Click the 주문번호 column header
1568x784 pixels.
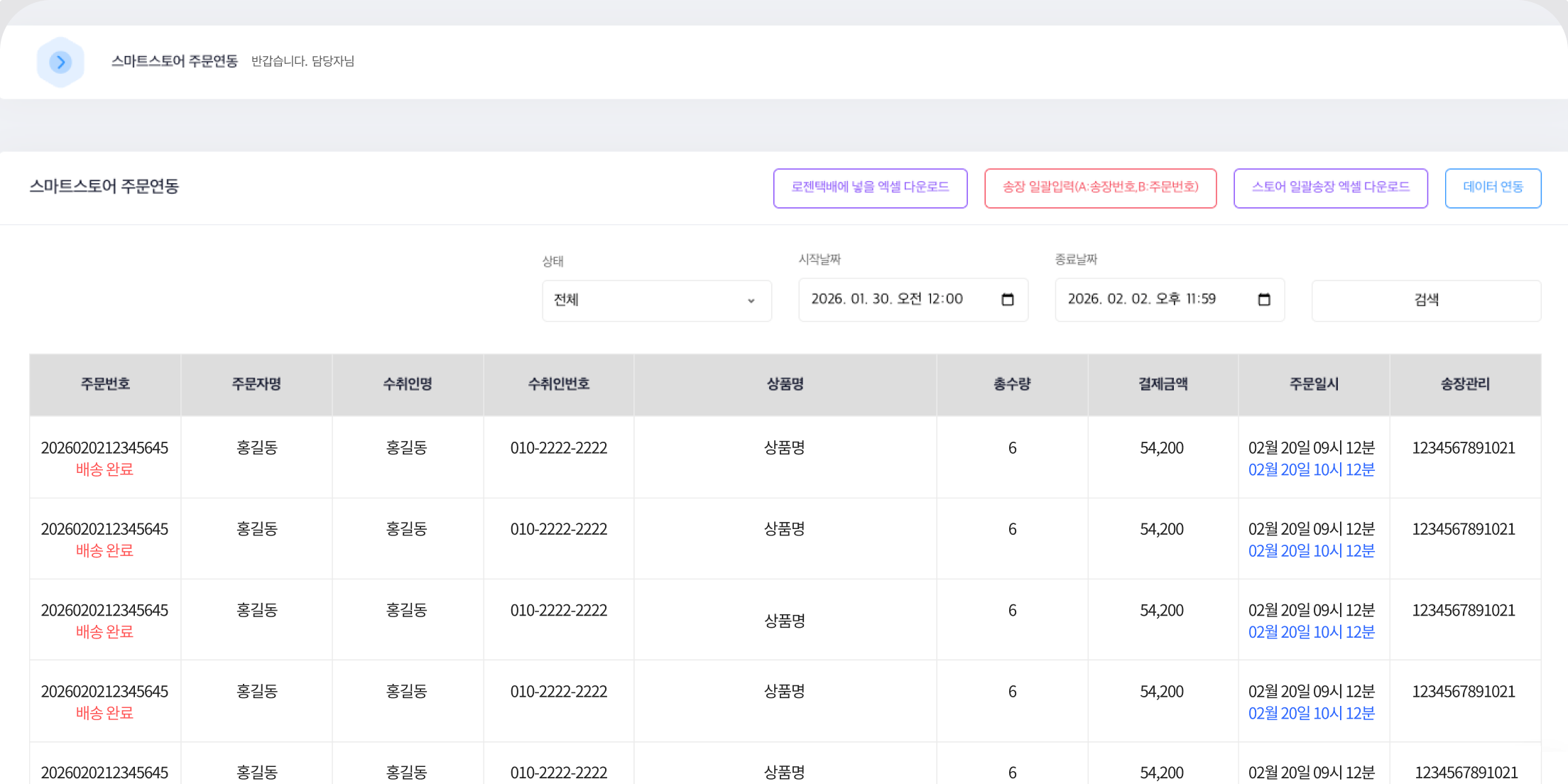[105, 384]
